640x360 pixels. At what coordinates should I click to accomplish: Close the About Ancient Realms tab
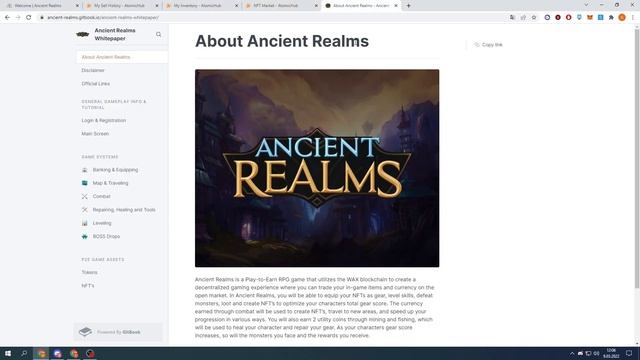(396, 6)
